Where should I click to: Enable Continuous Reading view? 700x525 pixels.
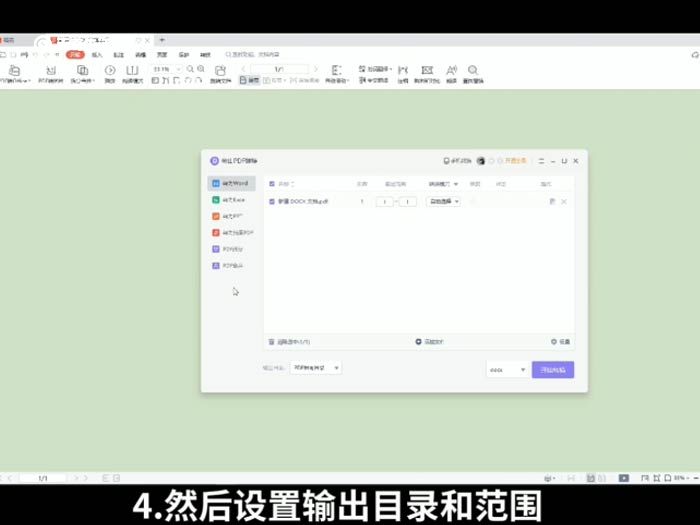(304, 80)
